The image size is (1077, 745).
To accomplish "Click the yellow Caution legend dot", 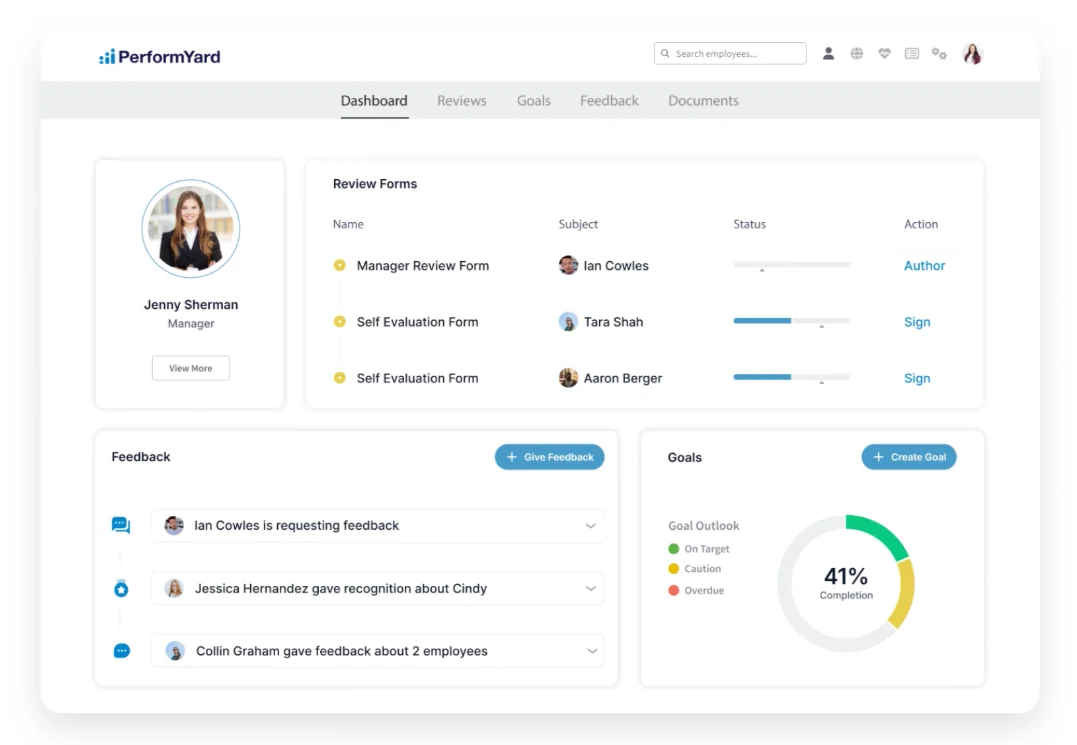I will tap(673, 569).
